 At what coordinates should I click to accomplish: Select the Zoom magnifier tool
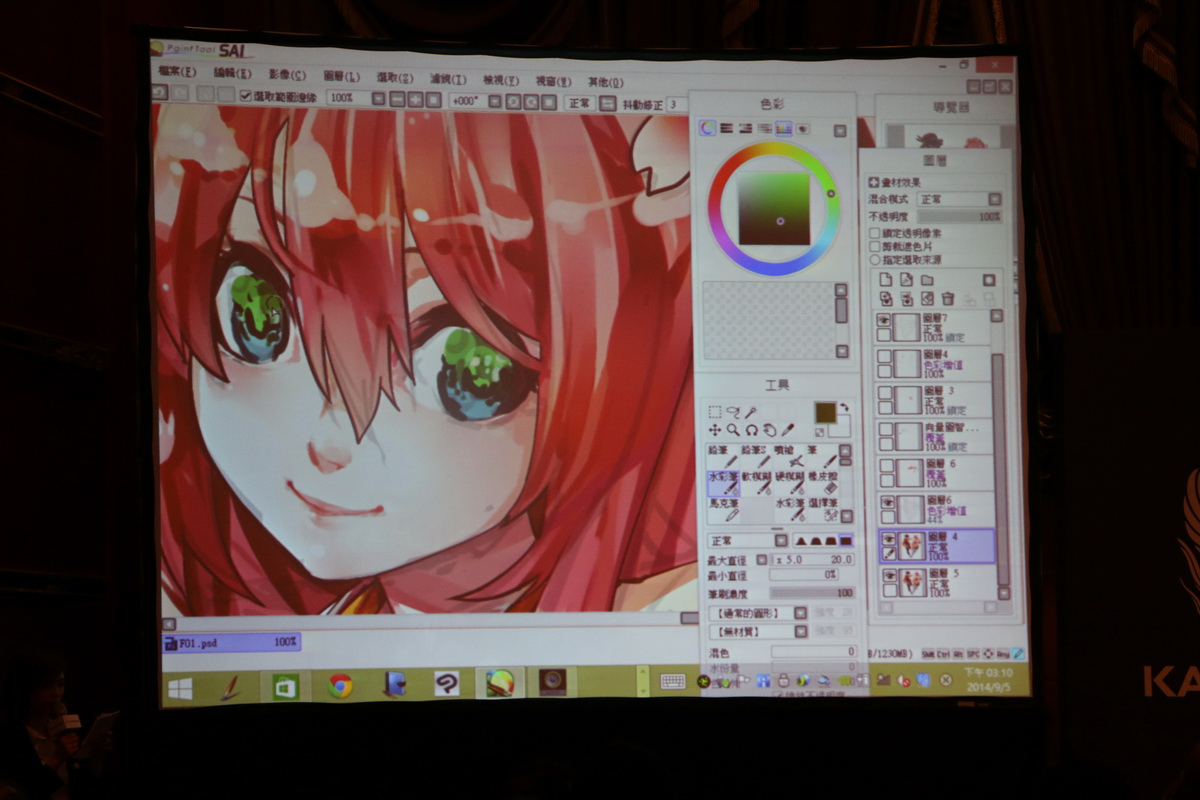click(x=732, y=429)
